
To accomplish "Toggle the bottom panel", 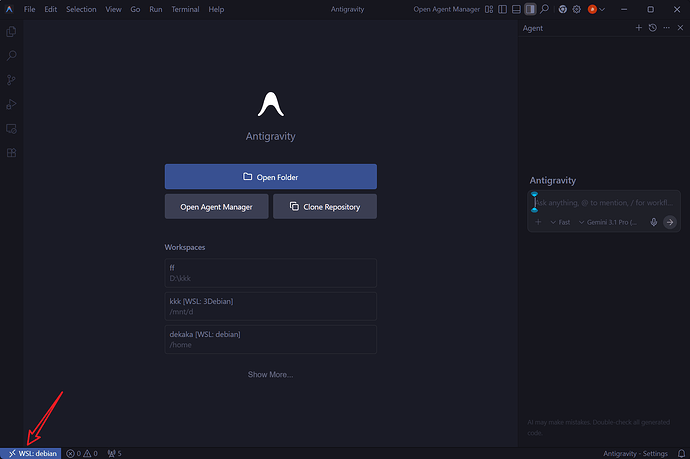I will coord(516,9).
